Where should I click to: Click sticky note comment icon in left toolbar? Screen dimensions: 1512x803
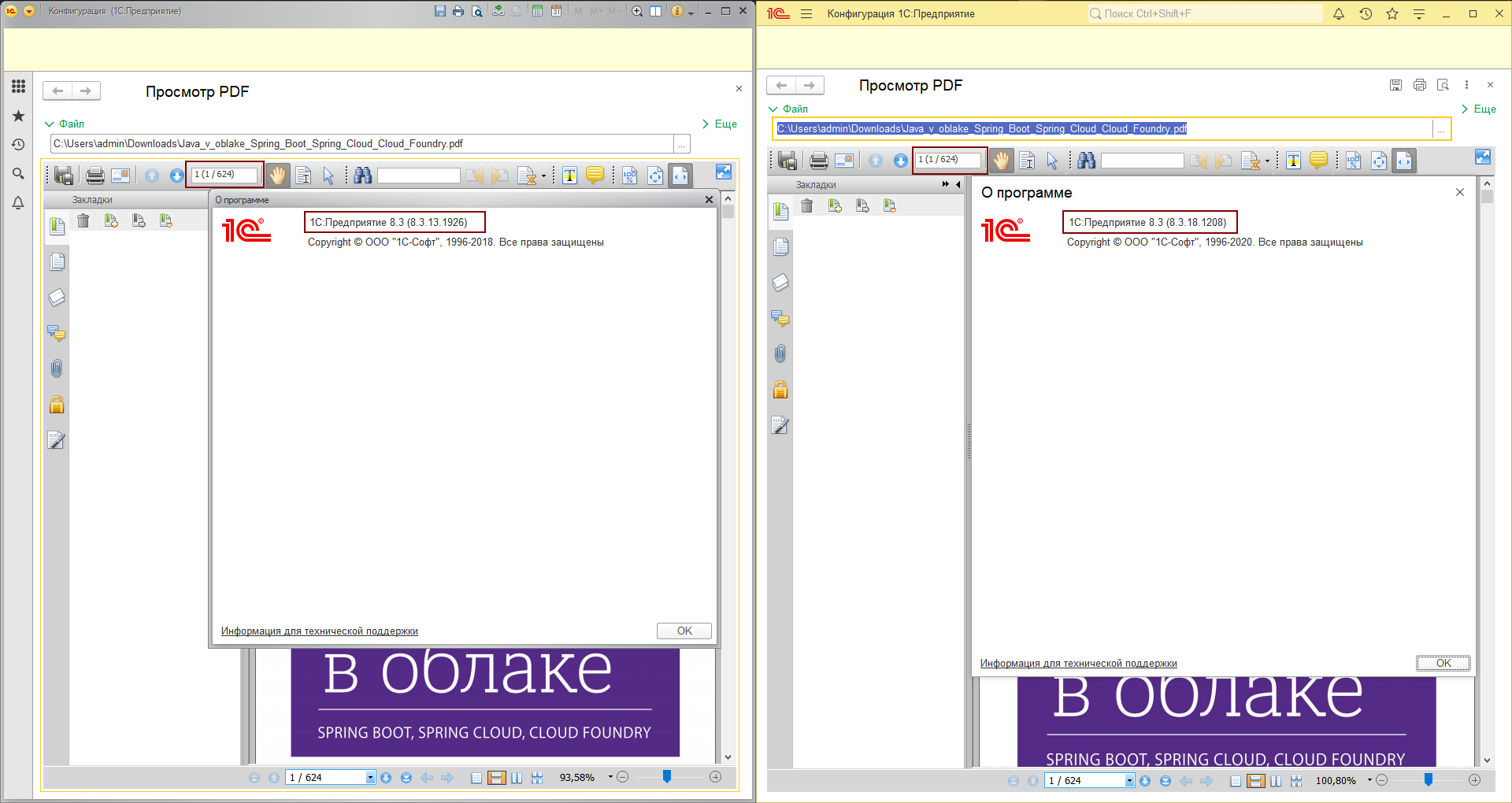[x=595, y=175]
